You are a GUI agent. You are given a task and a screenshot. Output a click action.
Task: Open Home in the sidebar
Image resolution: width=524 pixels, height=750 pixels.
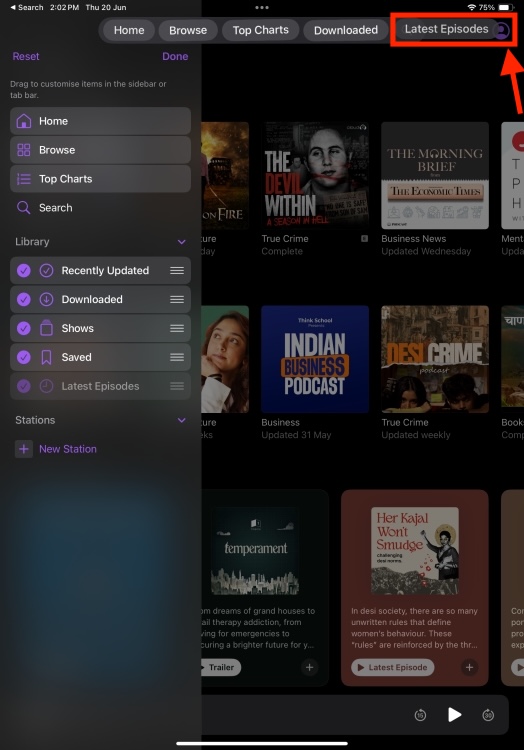click(100, 121)
